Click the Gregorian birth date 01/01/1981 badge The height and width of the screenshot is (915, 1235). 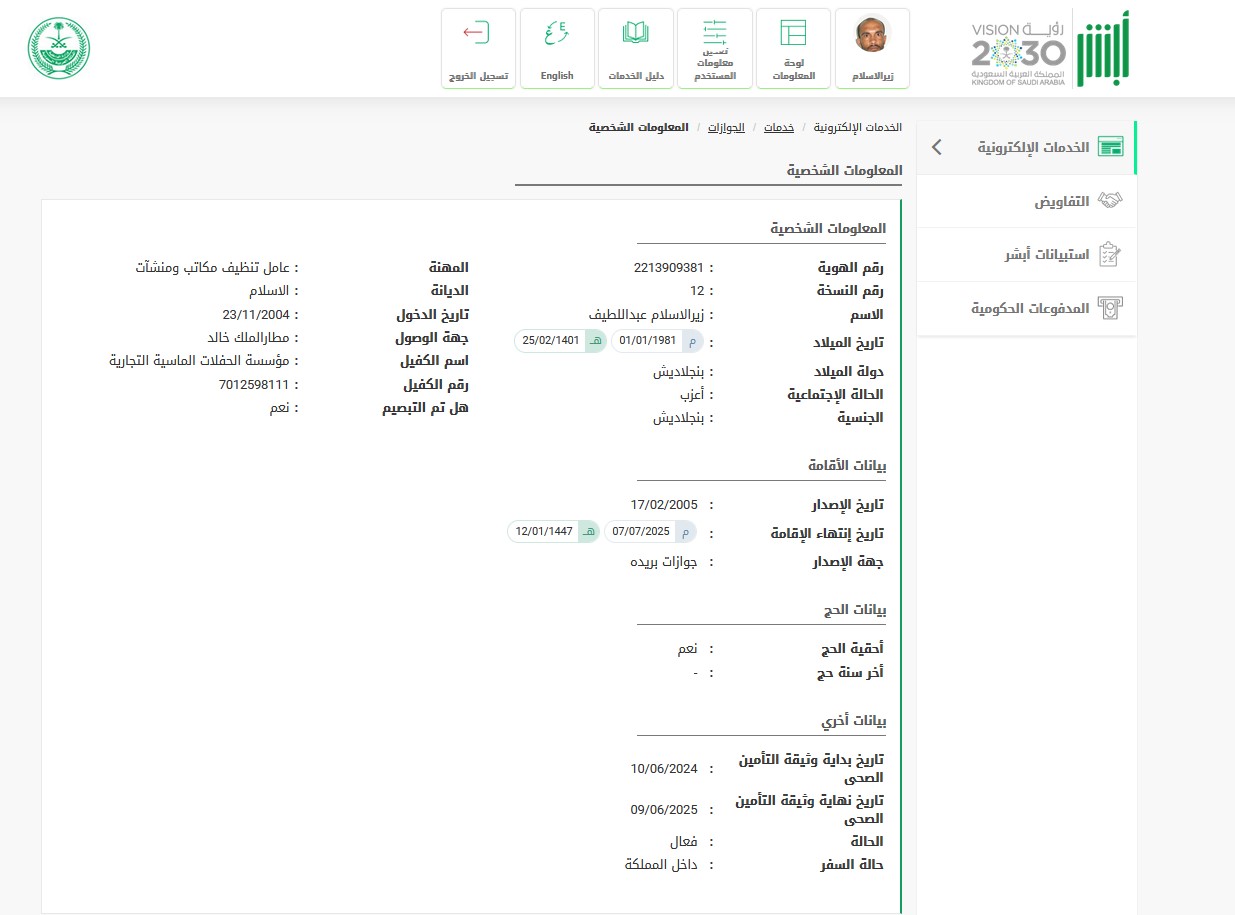coord(657,341)
